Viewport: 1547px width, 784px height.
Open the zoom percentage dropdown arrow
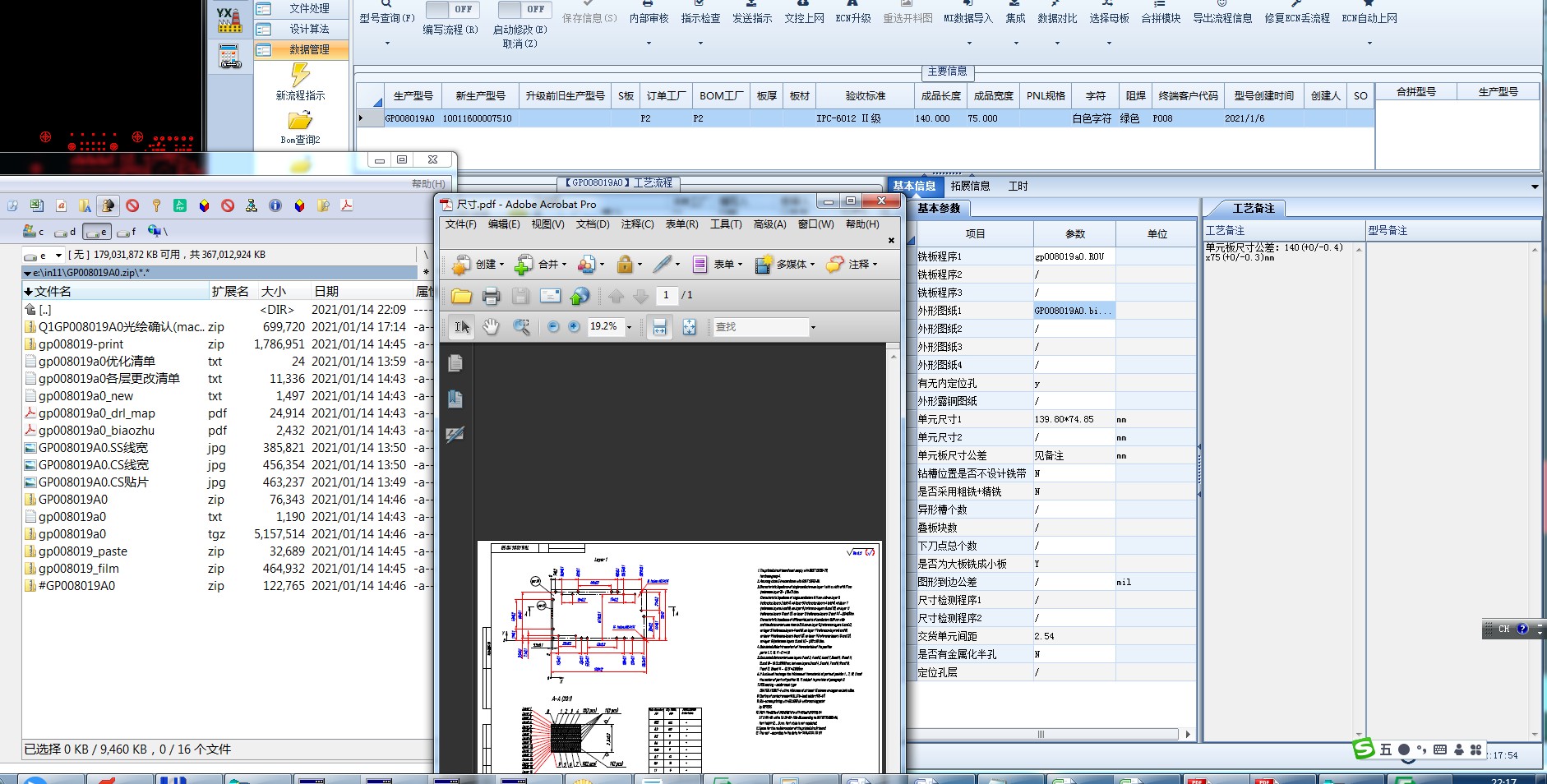630,327
